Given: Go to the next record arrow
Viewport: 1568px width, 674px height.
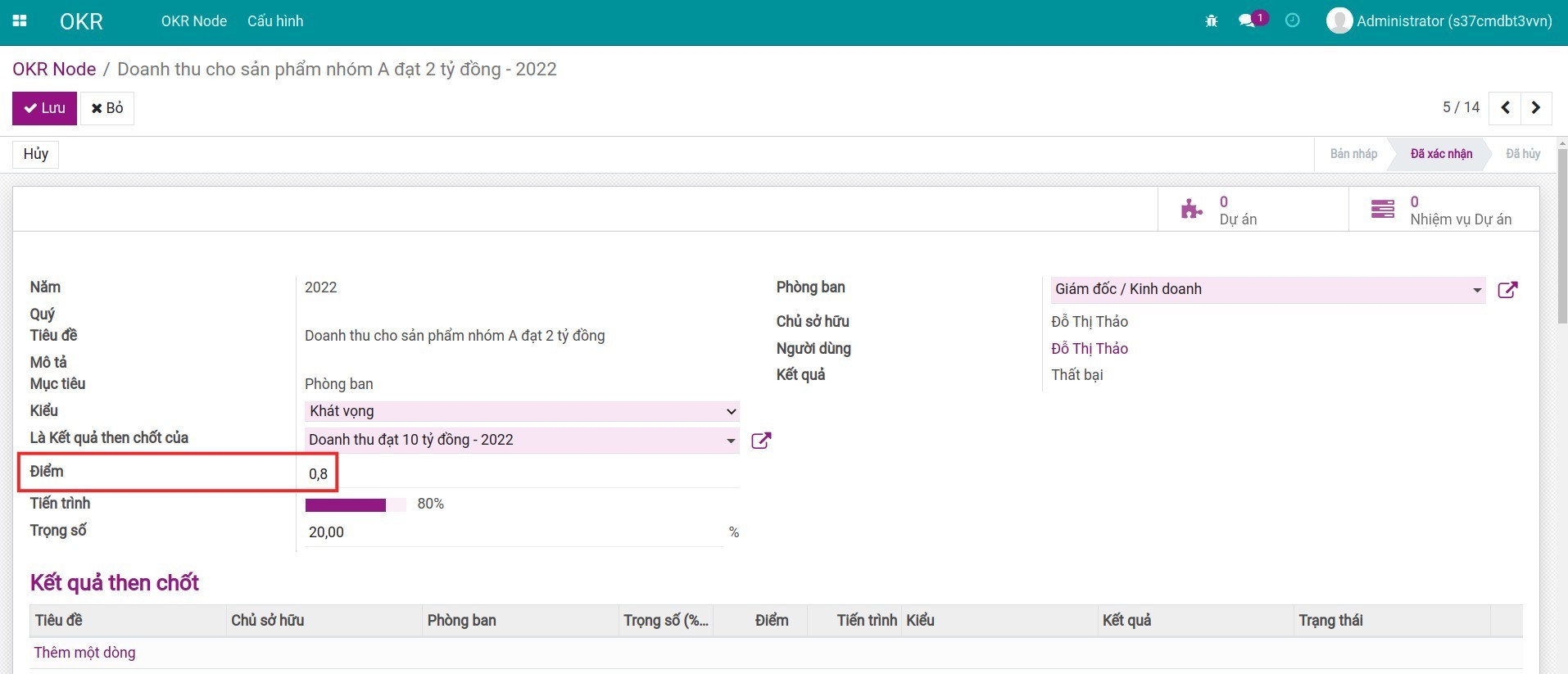Looking at the screenshot, I should click(x=1536, y=108).
